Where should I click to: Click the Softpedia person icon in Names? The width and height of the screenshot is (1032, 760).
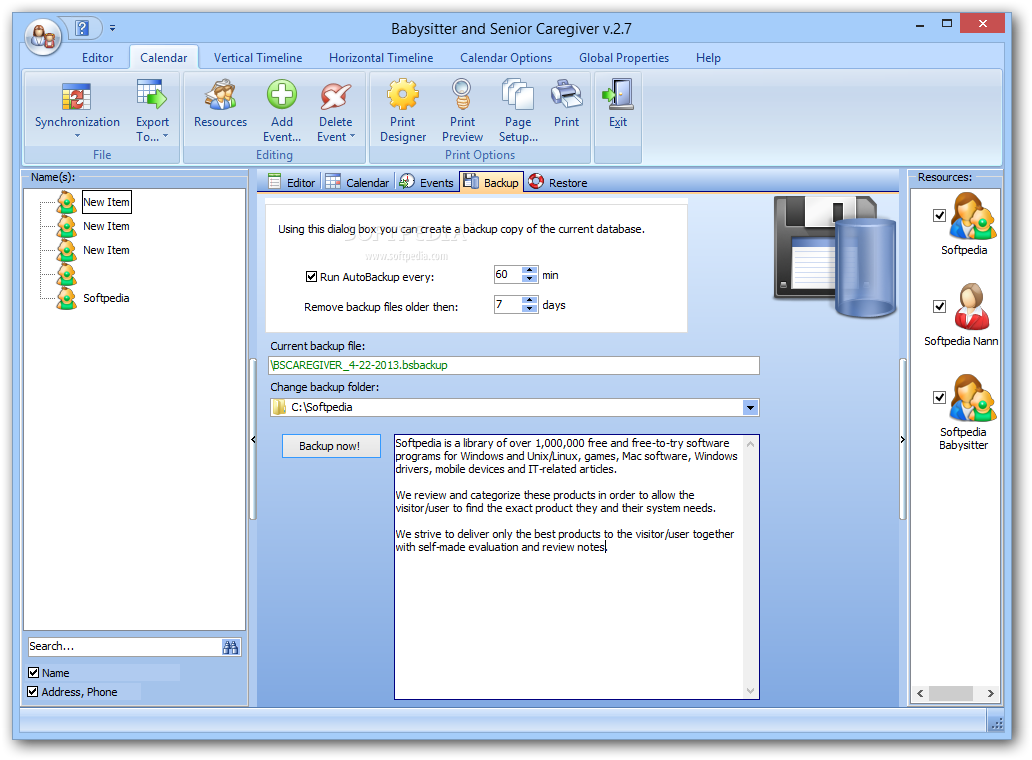(66, 298)
